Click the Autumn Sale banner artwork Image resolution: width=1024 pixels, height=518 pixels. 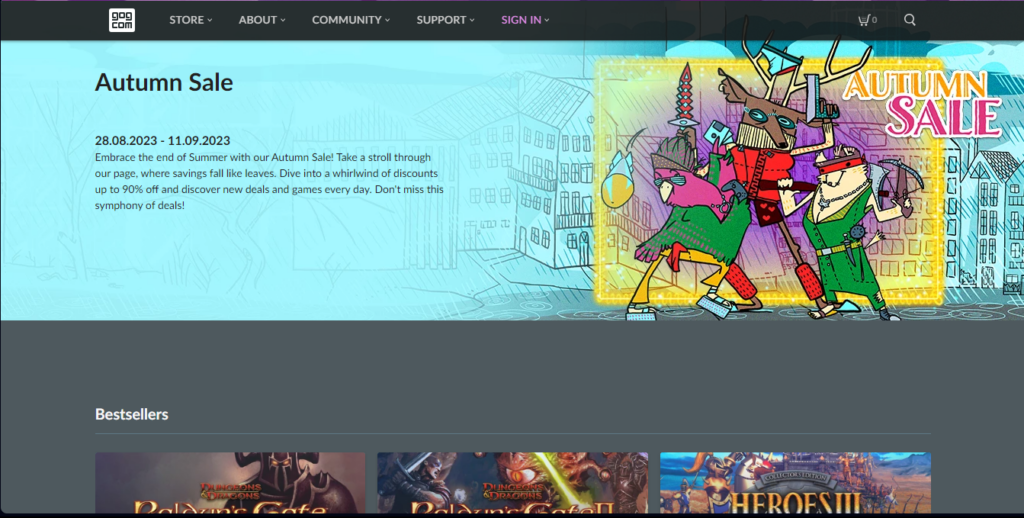771,180
